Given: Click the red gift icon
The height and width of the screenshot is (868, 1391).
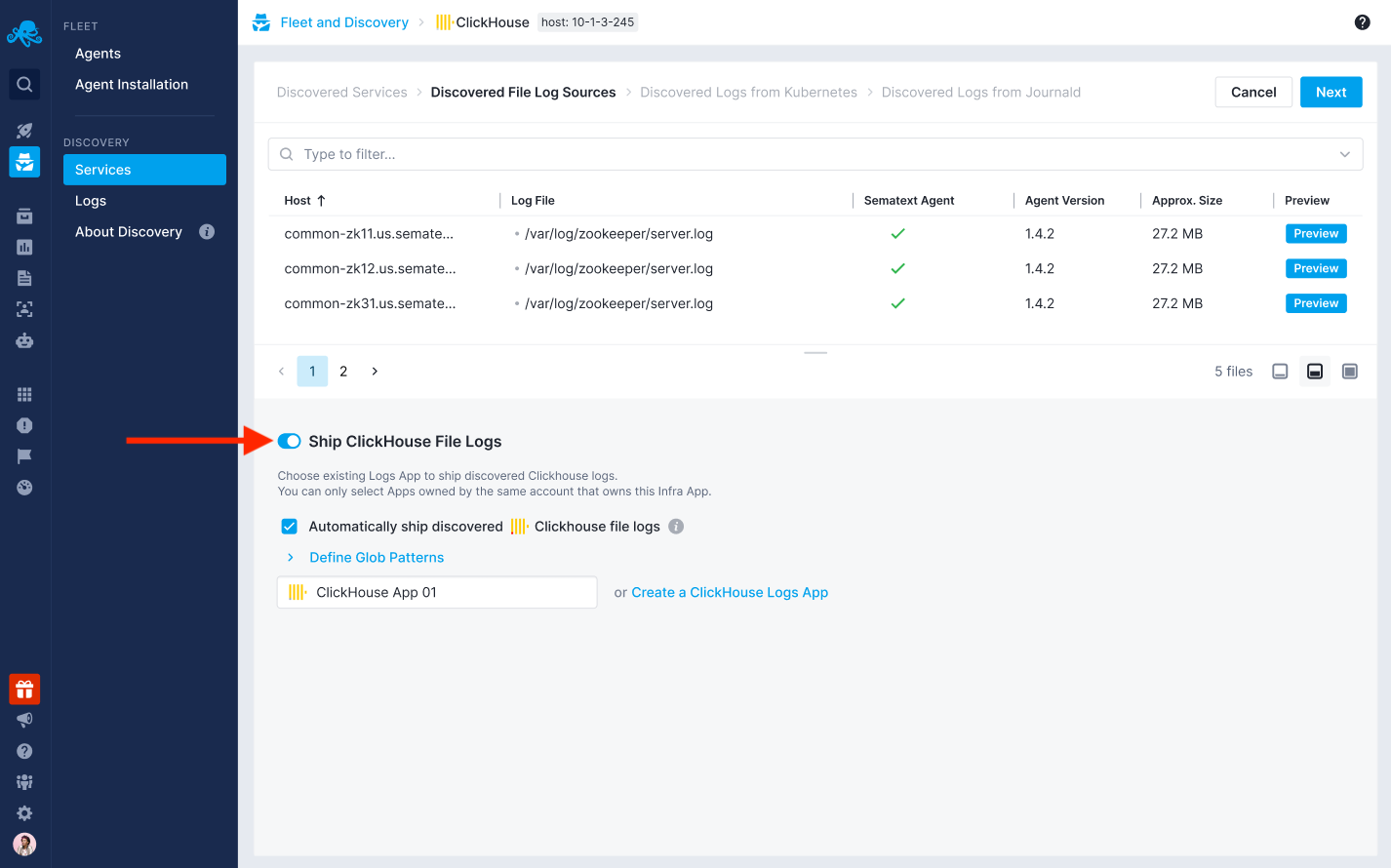Looking at the screenshot, I should [x=24, y=690].
